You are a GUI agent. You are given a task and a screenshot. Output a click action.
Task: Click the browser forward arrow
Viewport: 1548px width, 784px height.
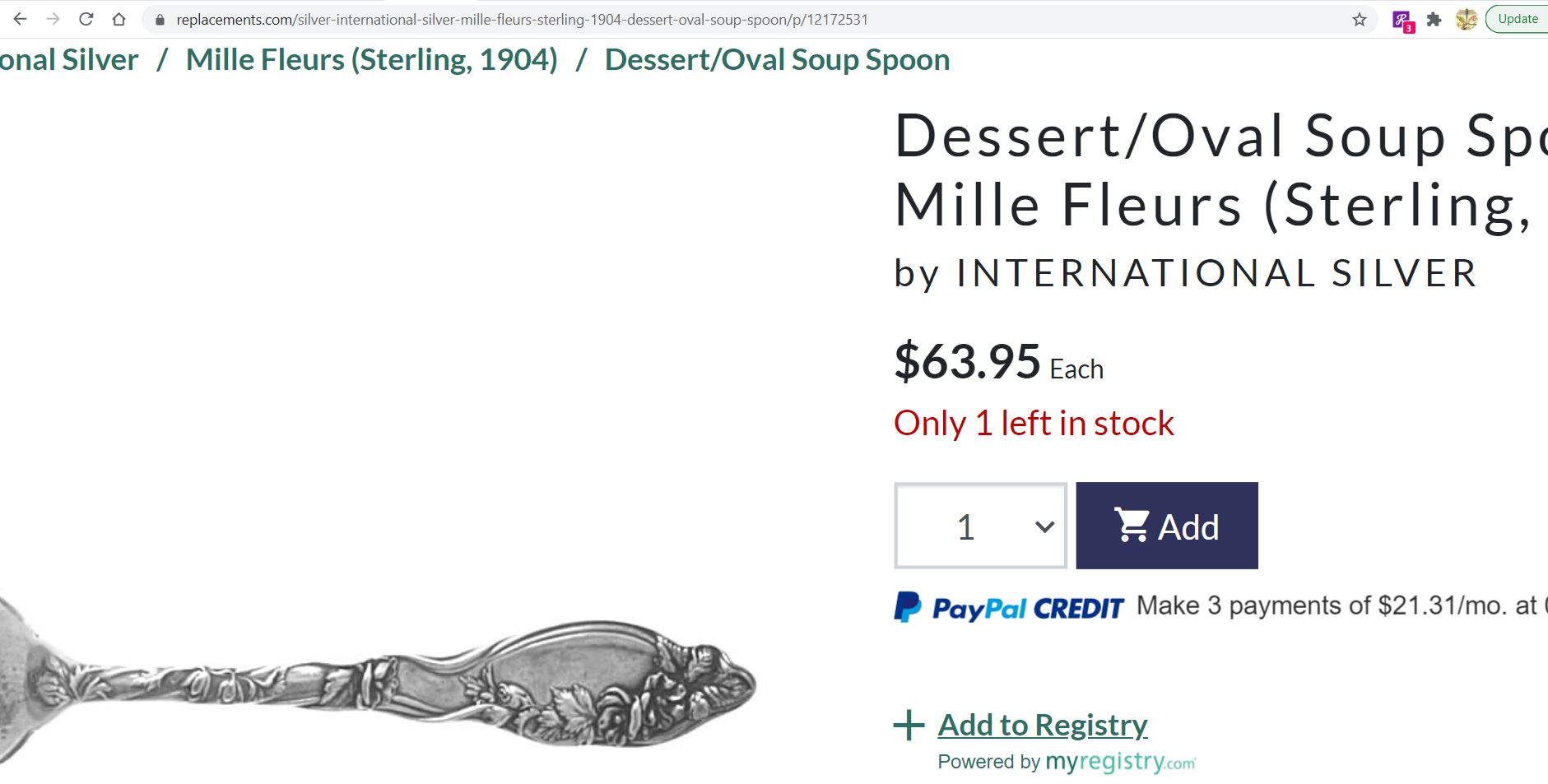click(x=53, y=19)
